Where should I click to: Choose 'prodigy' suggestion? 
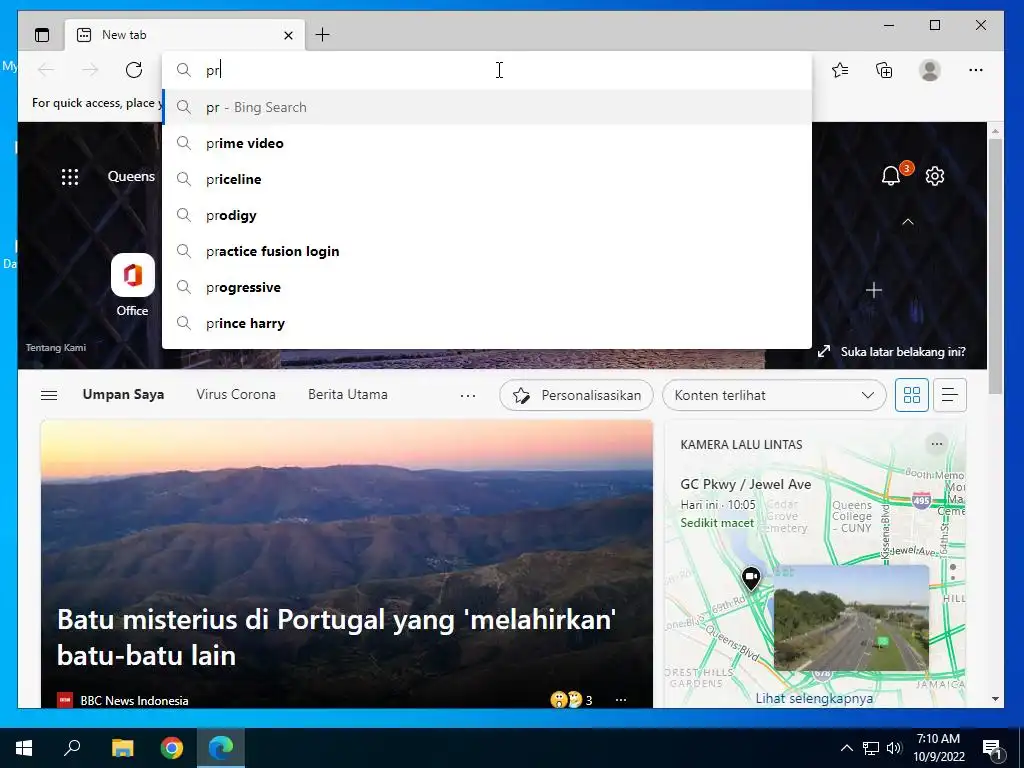point(487,215)
